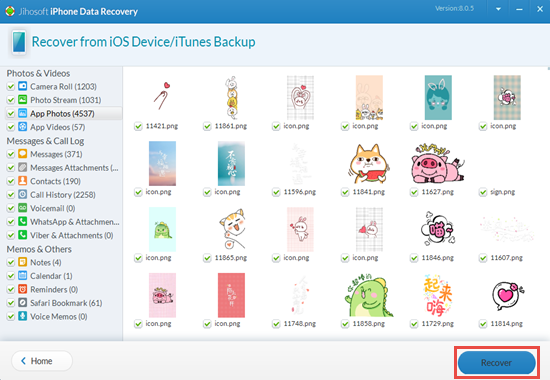
Task: Click the Jihosoft logo in title bar
Action: pyautogui.click(x=10, y=11)
